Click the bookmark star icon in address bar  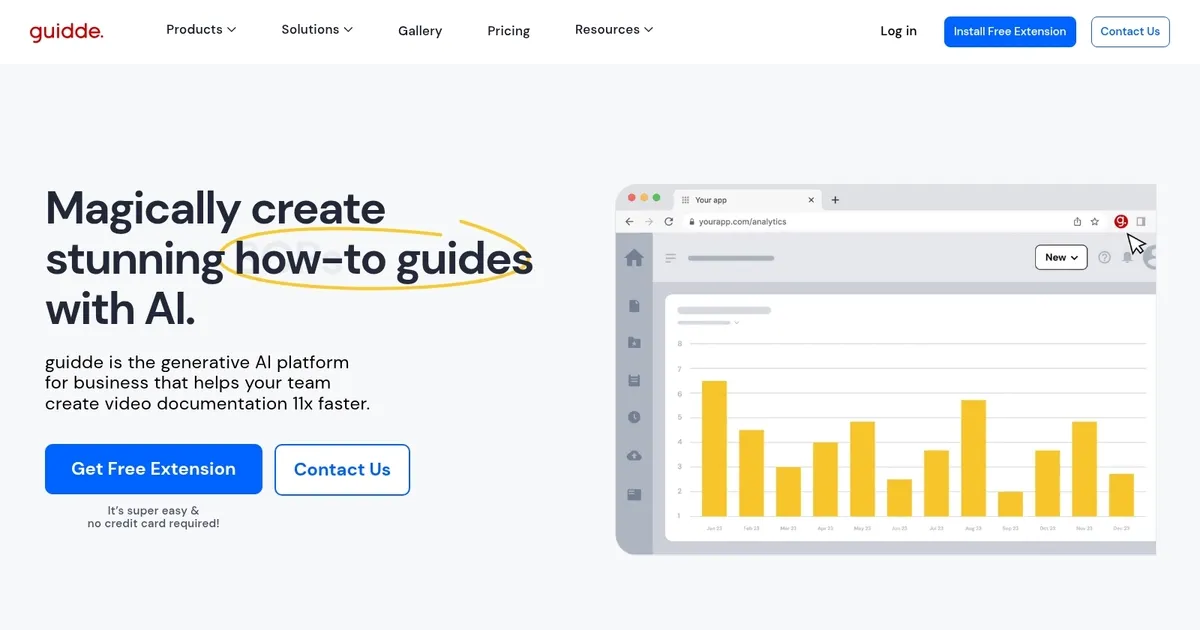1095,221
